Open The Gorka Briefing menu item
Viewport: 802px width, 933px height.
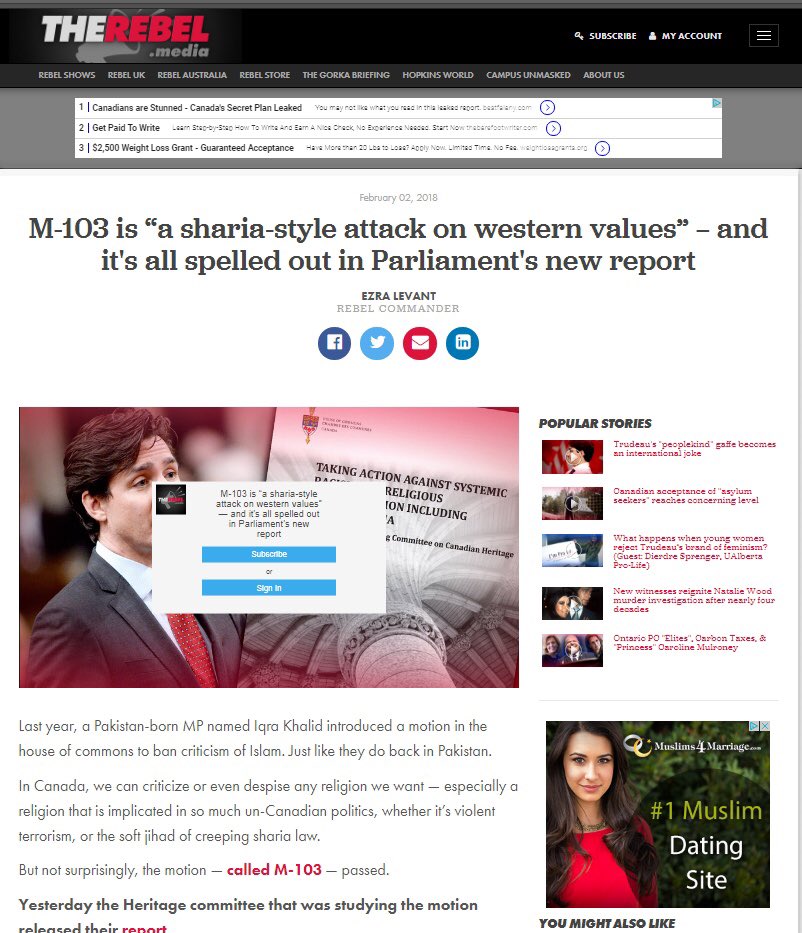click(x=346, y=75)
